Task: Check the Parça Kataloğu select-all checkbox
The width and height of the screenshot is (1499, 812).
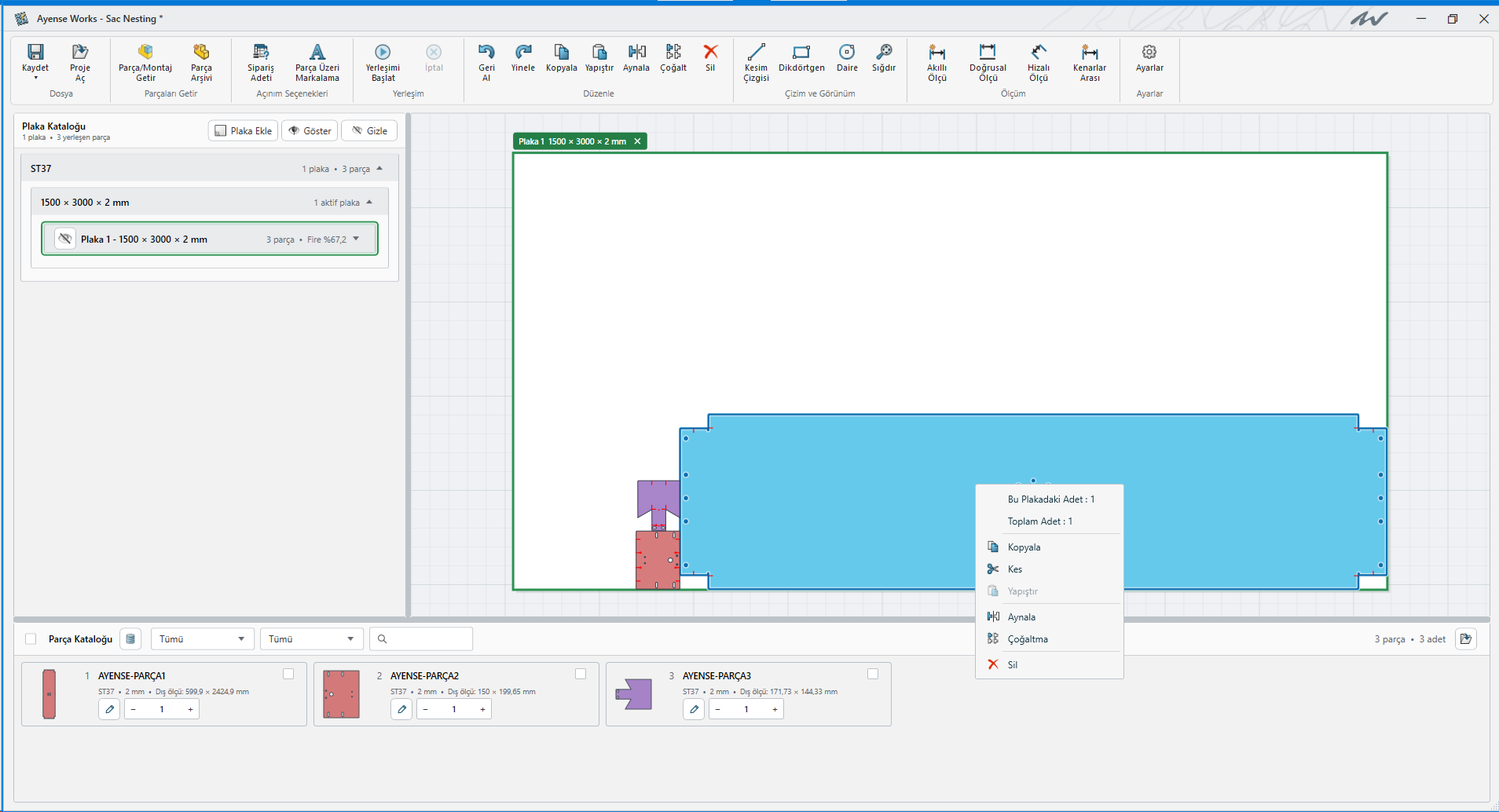Action: click(x=31, y=638)
